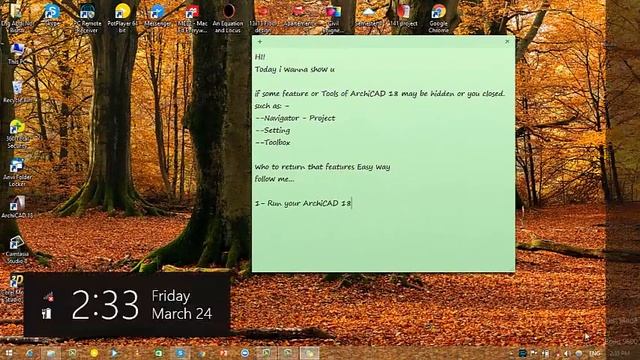Open Internet Explorer from the taskbar
This screenshot has width=640, height=360.
(x=30, y=353)
